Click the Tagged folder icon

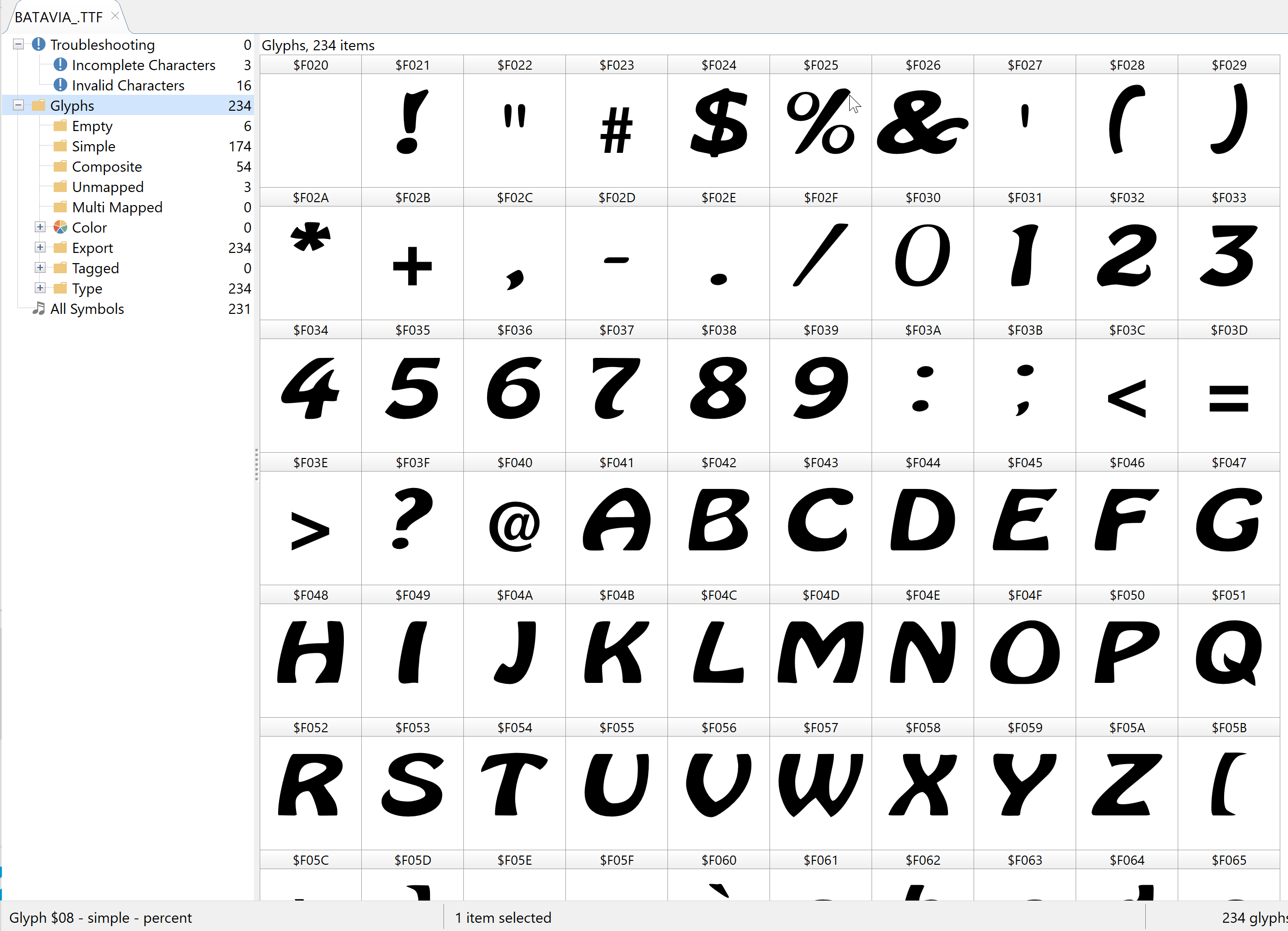pyautogui.click(x=60, y=268)
